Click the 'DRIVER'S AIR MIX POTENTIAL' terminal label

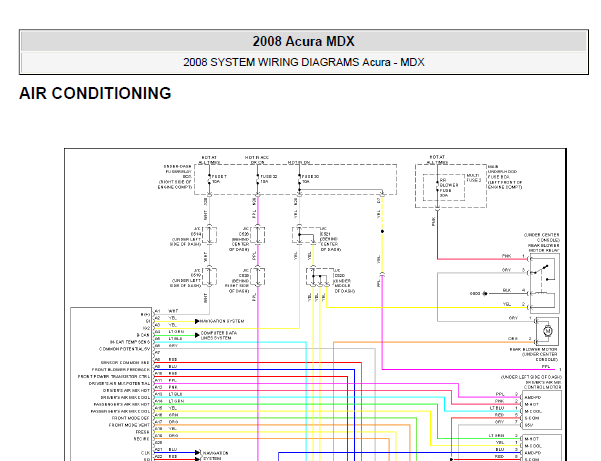click(x=120, y=384)
